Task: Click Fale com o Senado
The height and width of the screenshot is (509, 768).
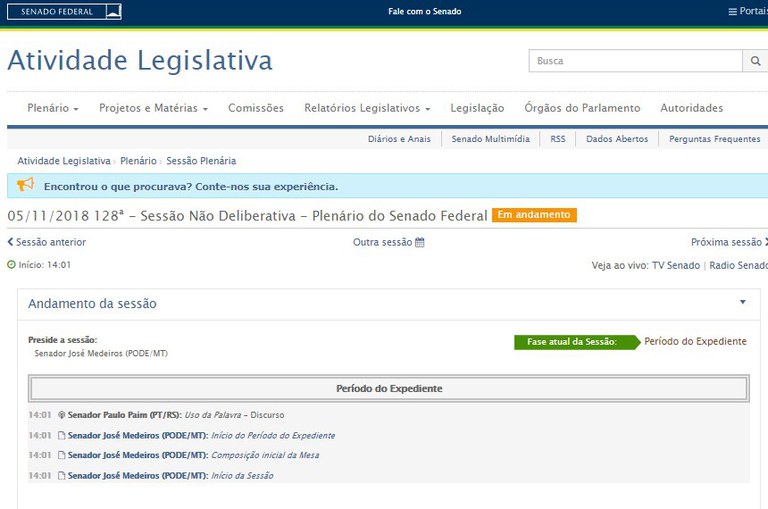Action: tap(425, 12)
